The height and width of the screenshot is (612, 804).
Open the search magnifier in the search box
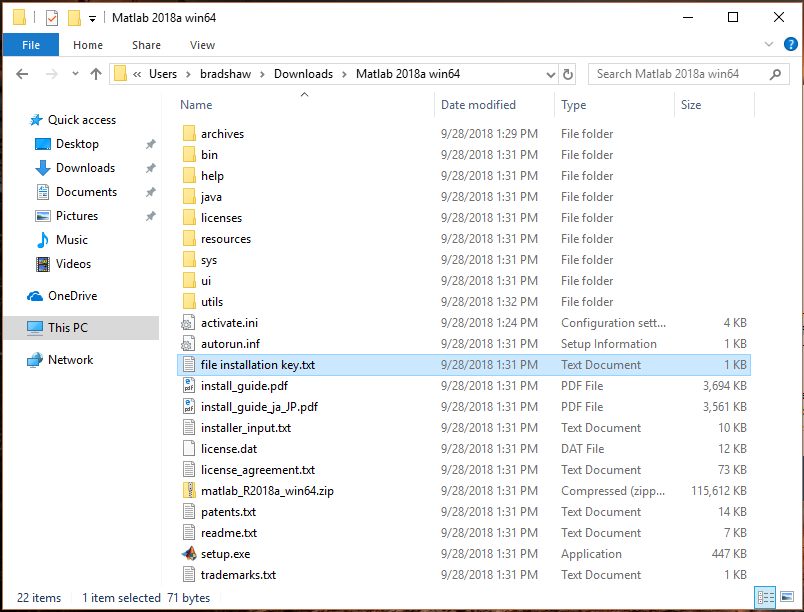775,73
